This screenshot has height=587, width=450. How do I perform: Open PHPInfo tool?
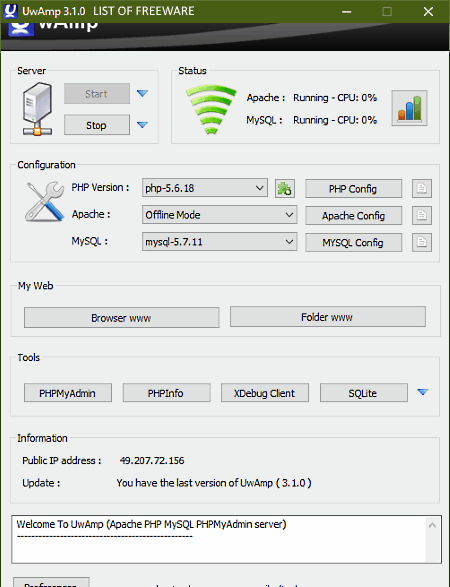pyautogui.click(x=166, y=393)
